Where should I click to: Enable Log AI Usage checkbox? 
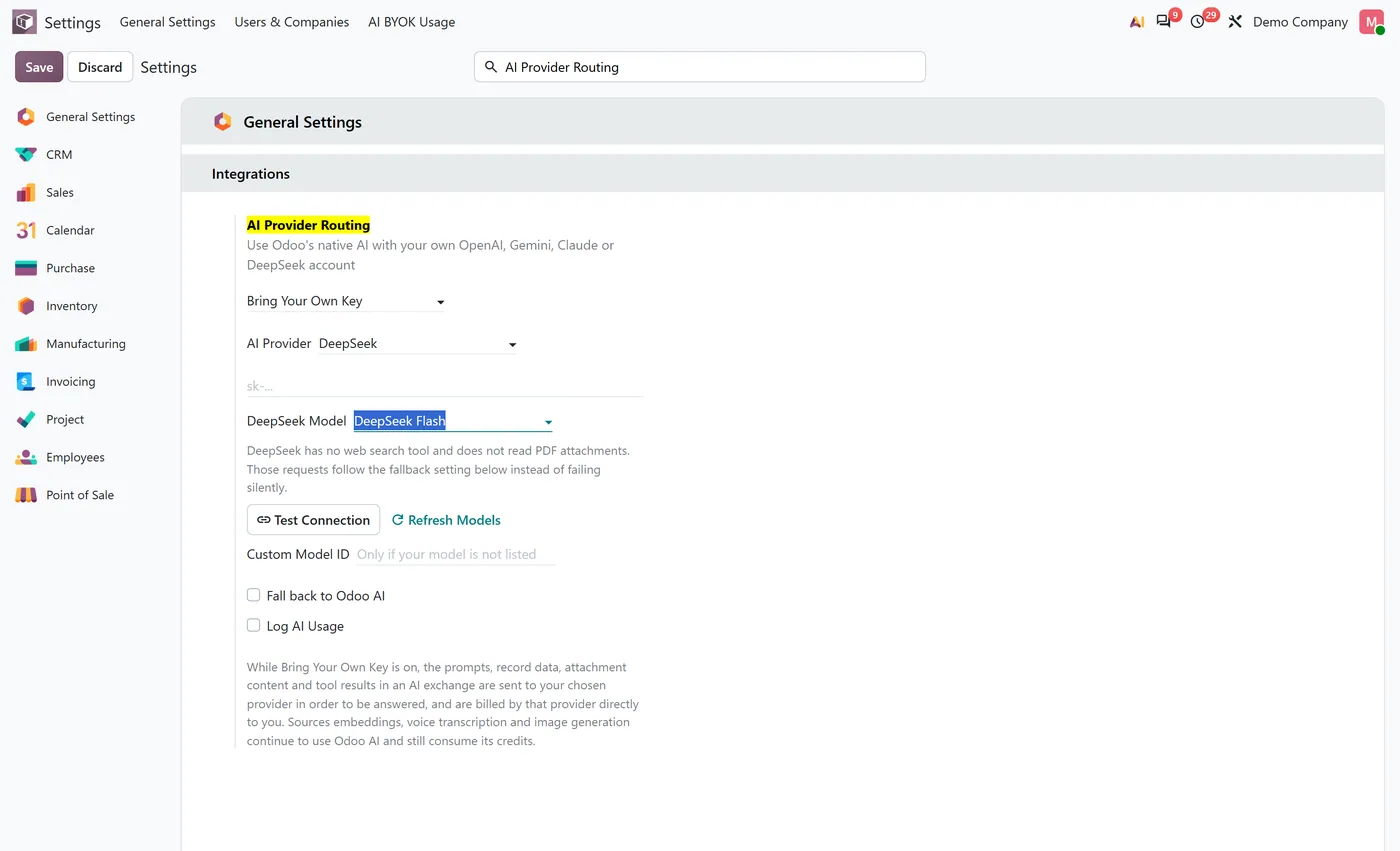pos(254,625)
